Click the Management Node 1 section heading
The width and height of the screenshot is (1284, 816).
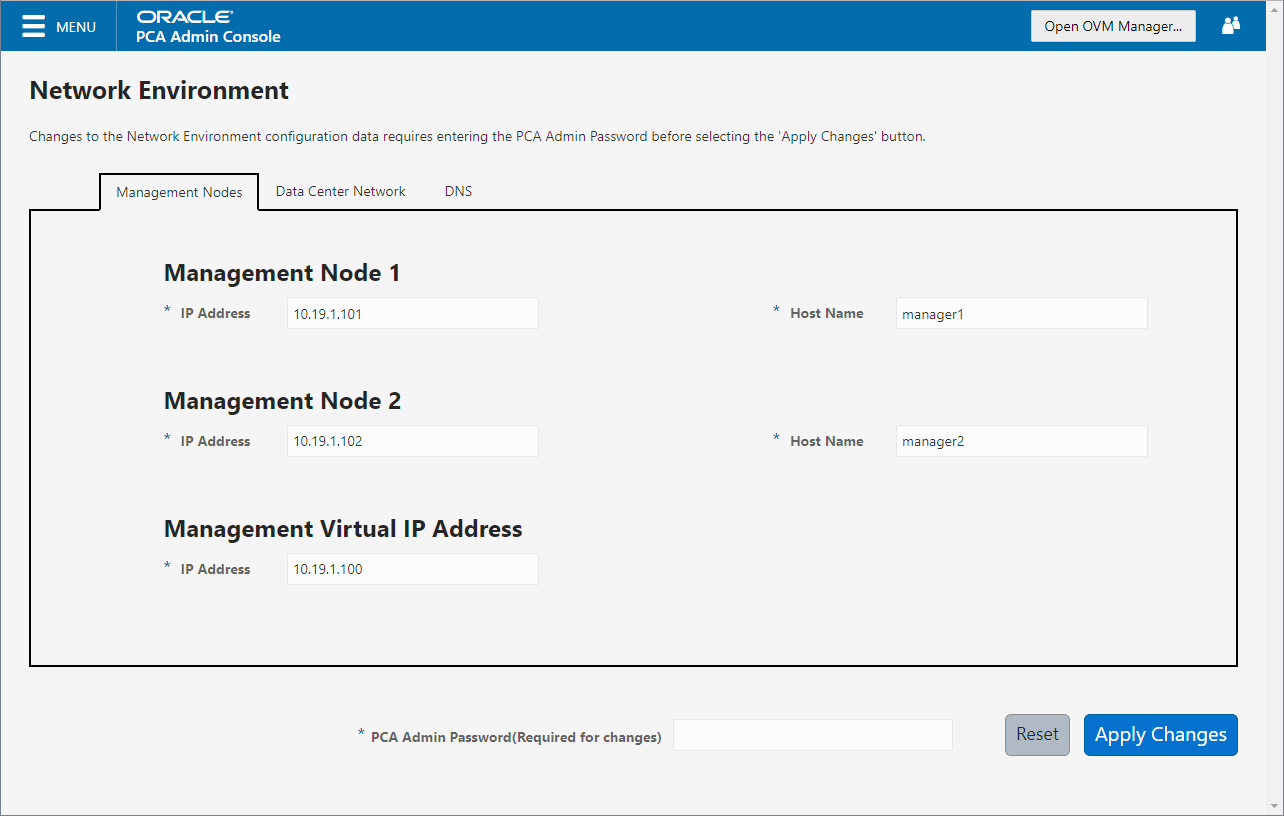coord(283,272)
